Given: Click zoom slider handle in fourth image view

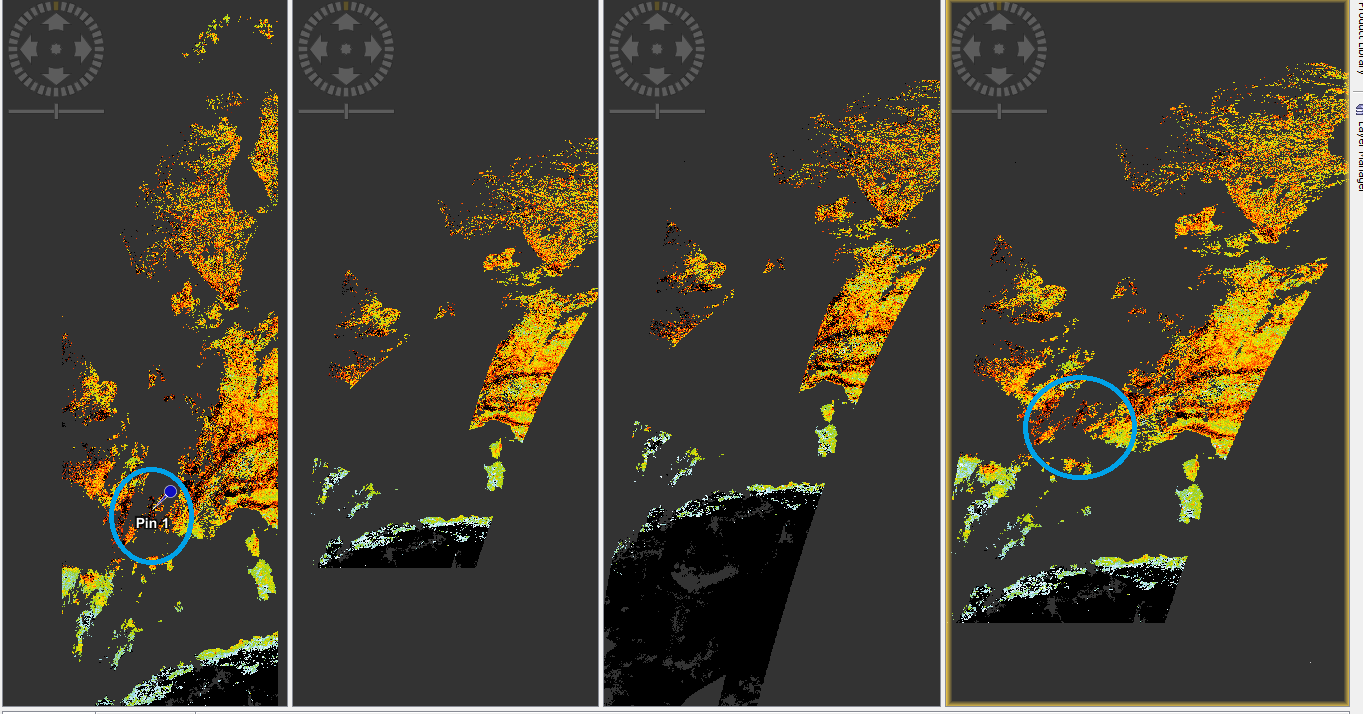Looking at the screenshot, I should (x=999, y=111).
